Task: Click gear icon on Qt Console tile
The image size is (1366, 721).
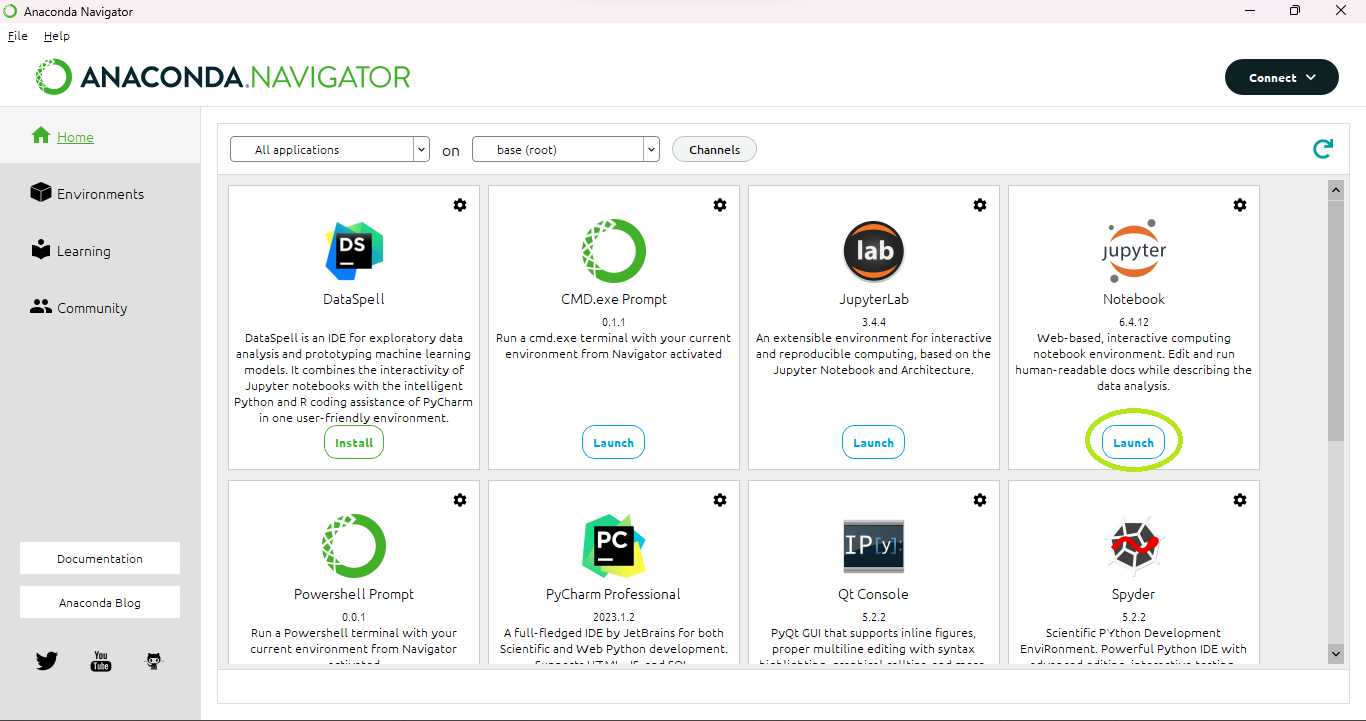Action: click(980, 500)
